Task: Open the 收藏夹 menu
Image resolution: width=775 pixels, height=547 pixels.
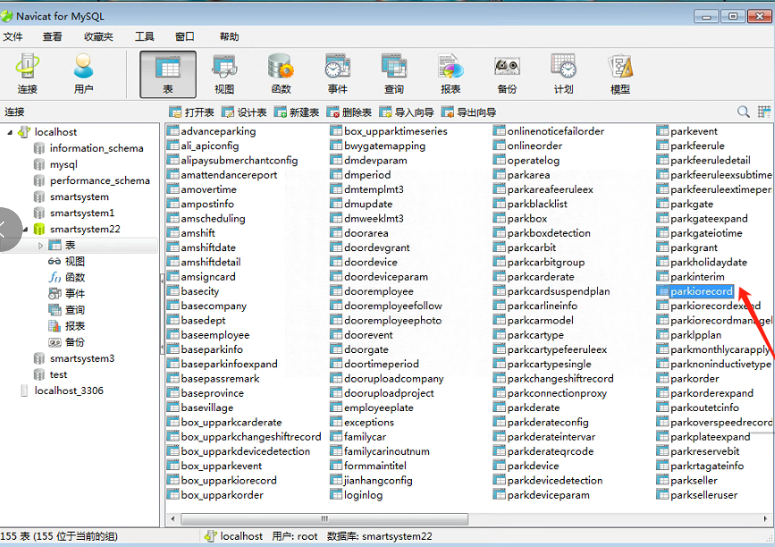Action: (98, 37)
